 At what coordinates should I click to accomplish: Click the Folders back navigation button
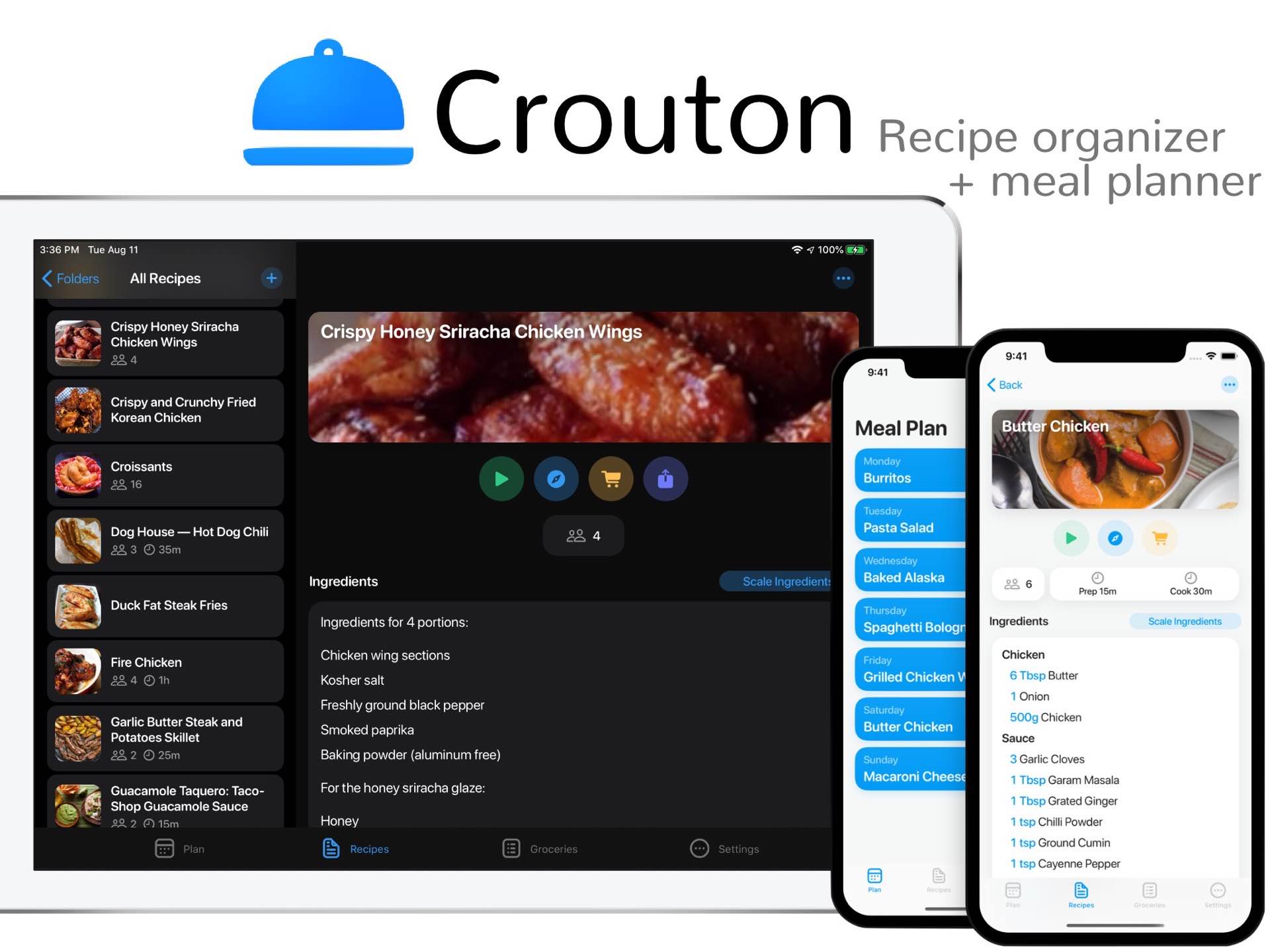click(70, 278)
